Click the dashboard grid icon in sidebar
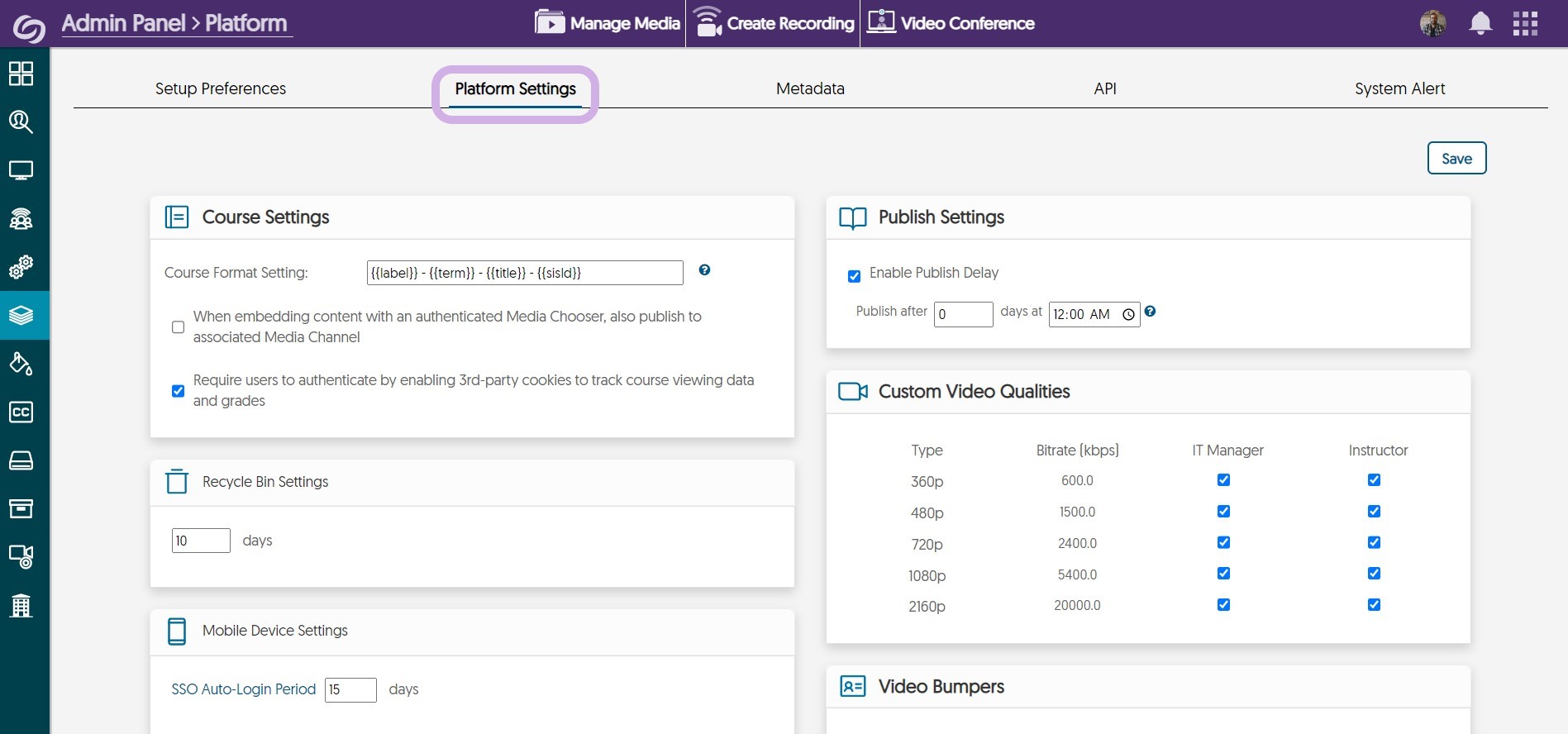The image size is (1568, 734). point(21,74)
